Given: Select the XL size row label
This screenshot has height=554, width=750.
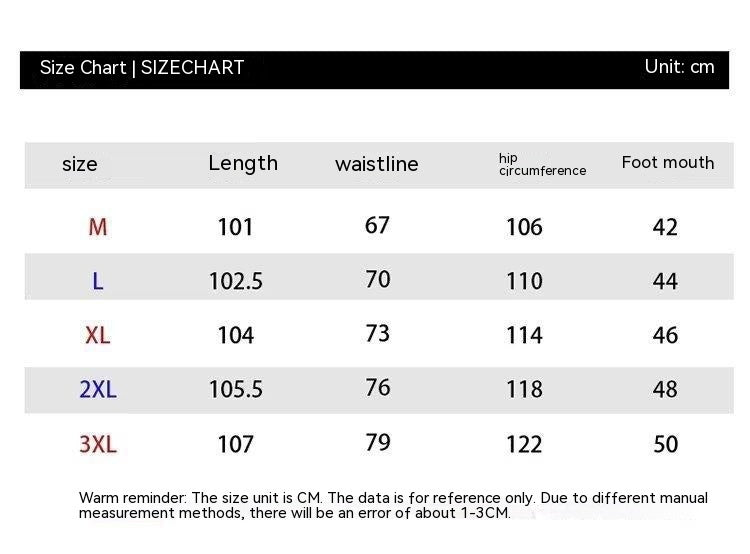Looking at the screenshot, I should pos(98,335).
